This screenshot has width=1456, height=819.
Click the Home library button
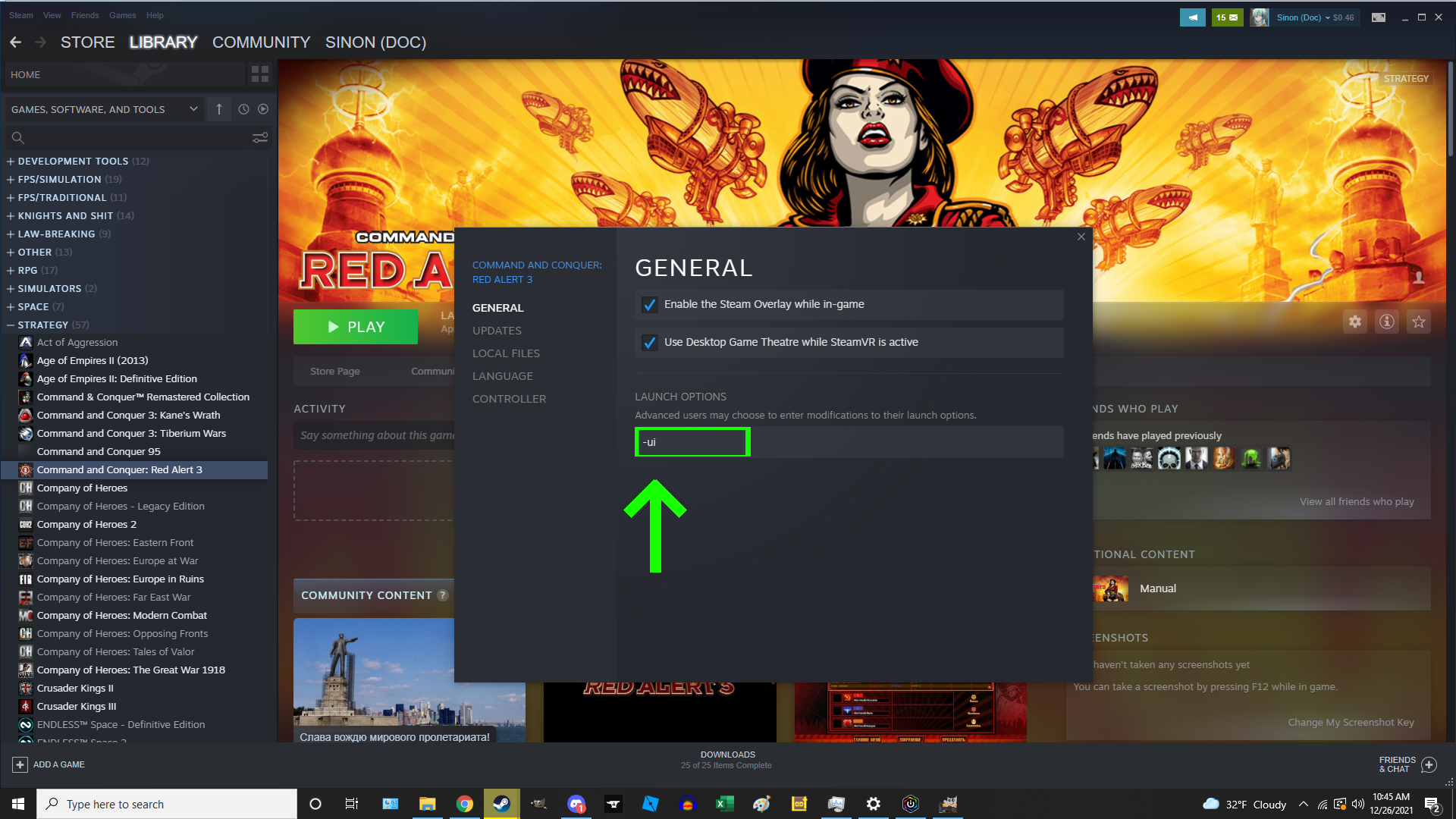coord(124,74)
